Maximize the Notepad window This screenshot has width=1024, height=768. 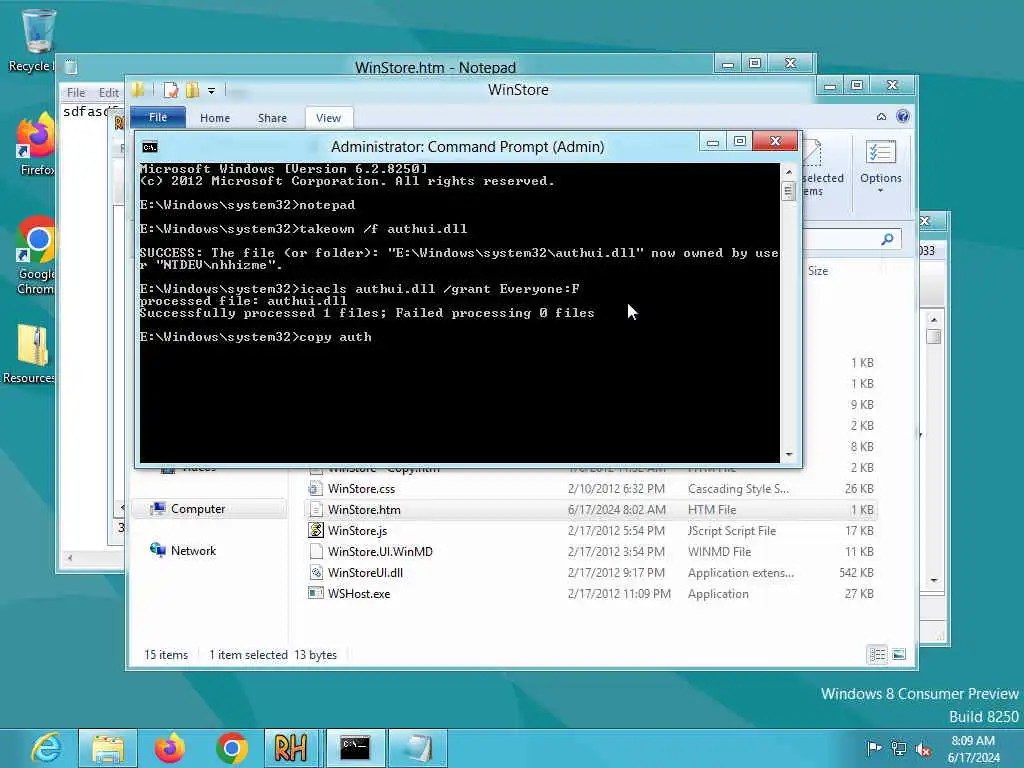point(754,63)
